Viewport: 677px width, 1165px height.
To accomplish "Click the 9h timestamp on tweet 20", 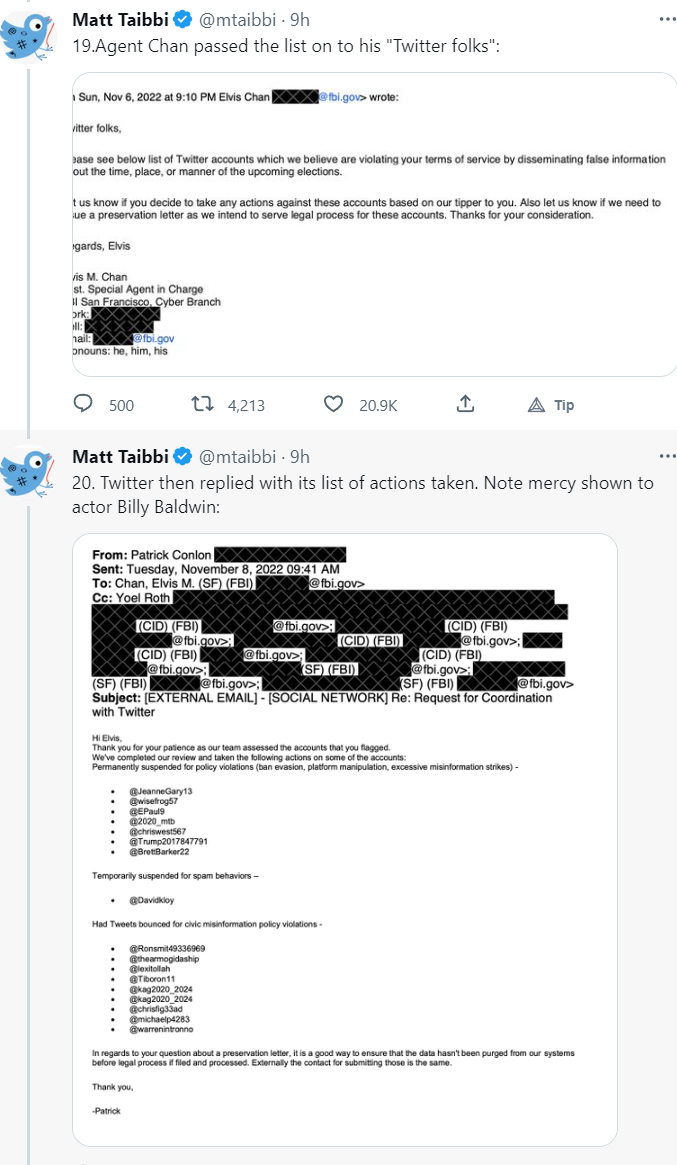I will point(300,457).
